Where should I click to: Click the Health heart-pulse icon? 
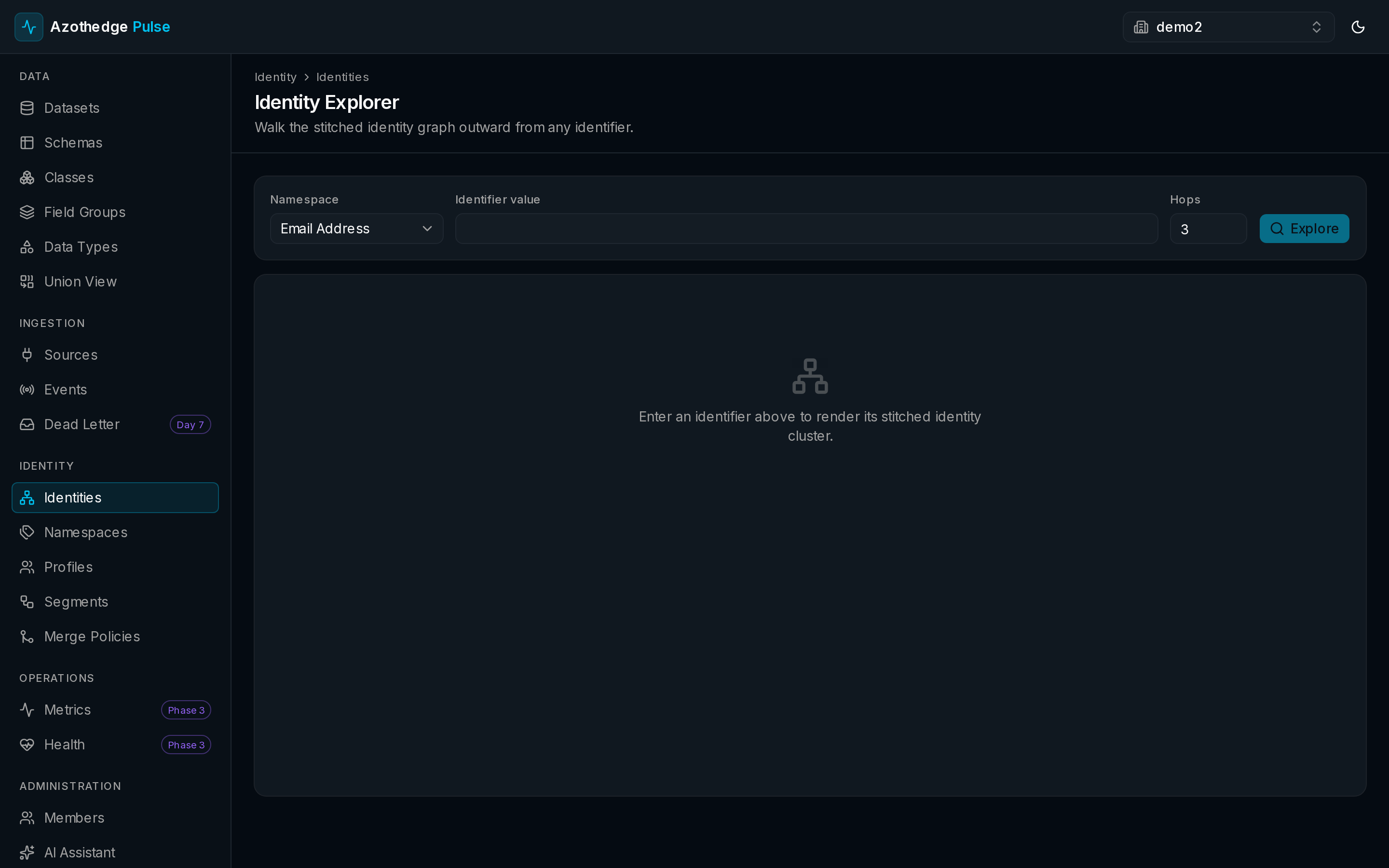tap(27, 745)
